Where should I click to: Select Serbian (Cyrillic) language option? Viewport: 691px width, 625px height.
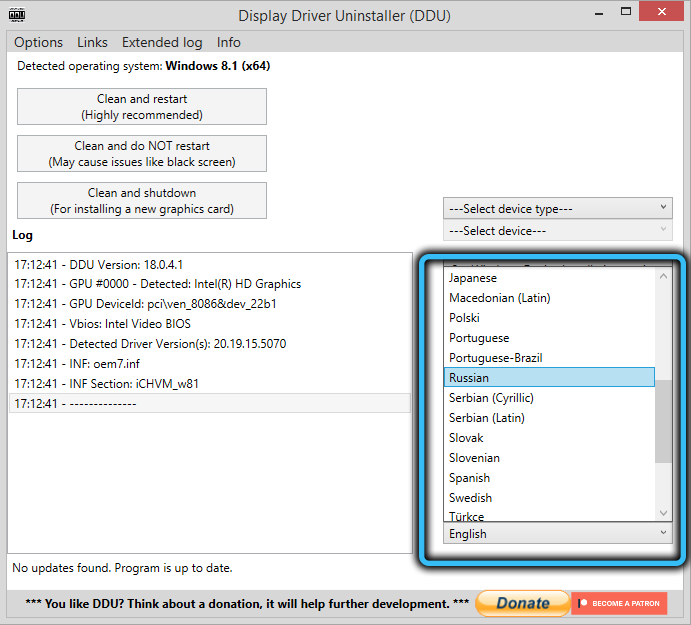[548, 398]
